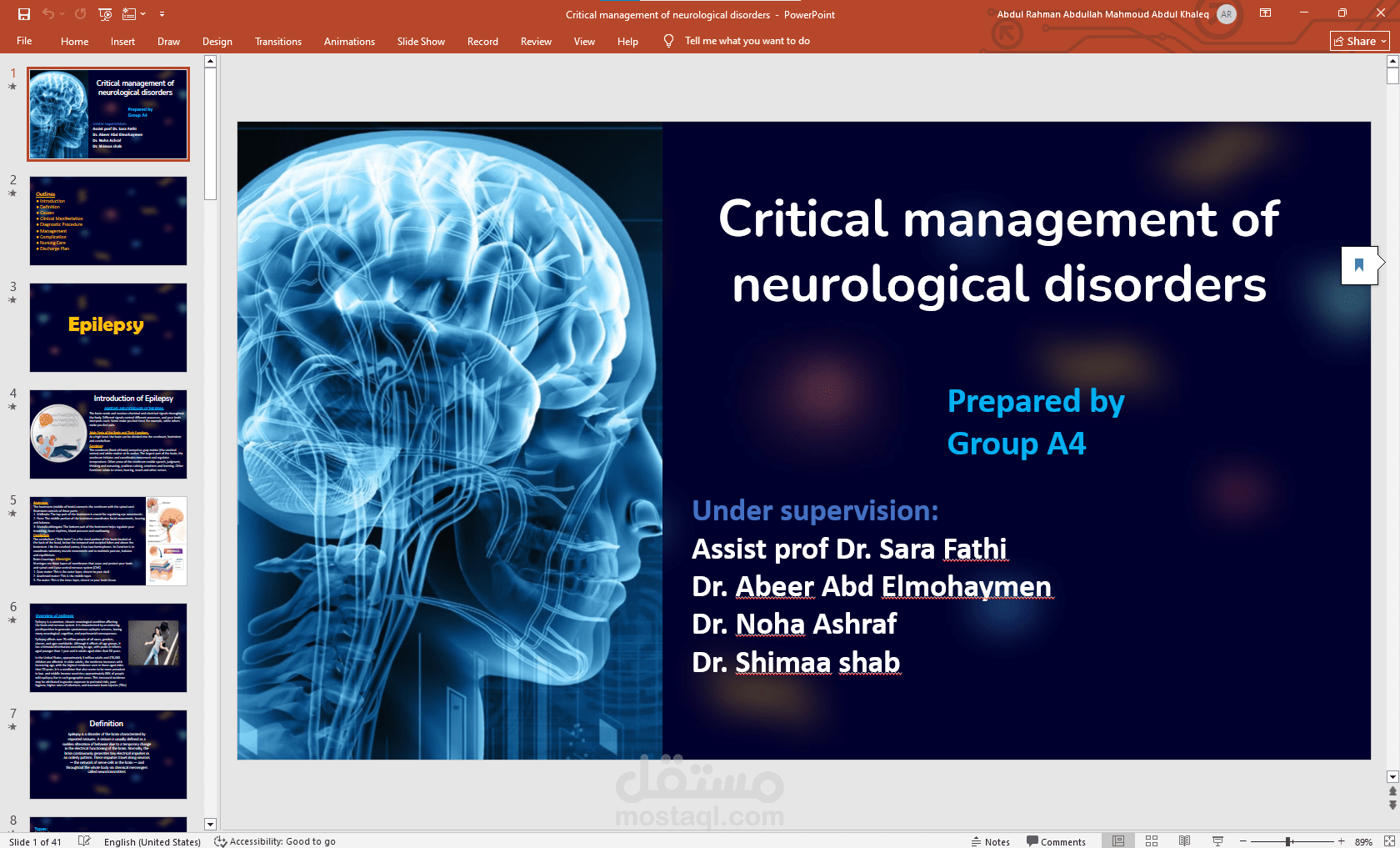Open the Design ribbon tab
1400x848 pixels.
[x=217, y=41]
